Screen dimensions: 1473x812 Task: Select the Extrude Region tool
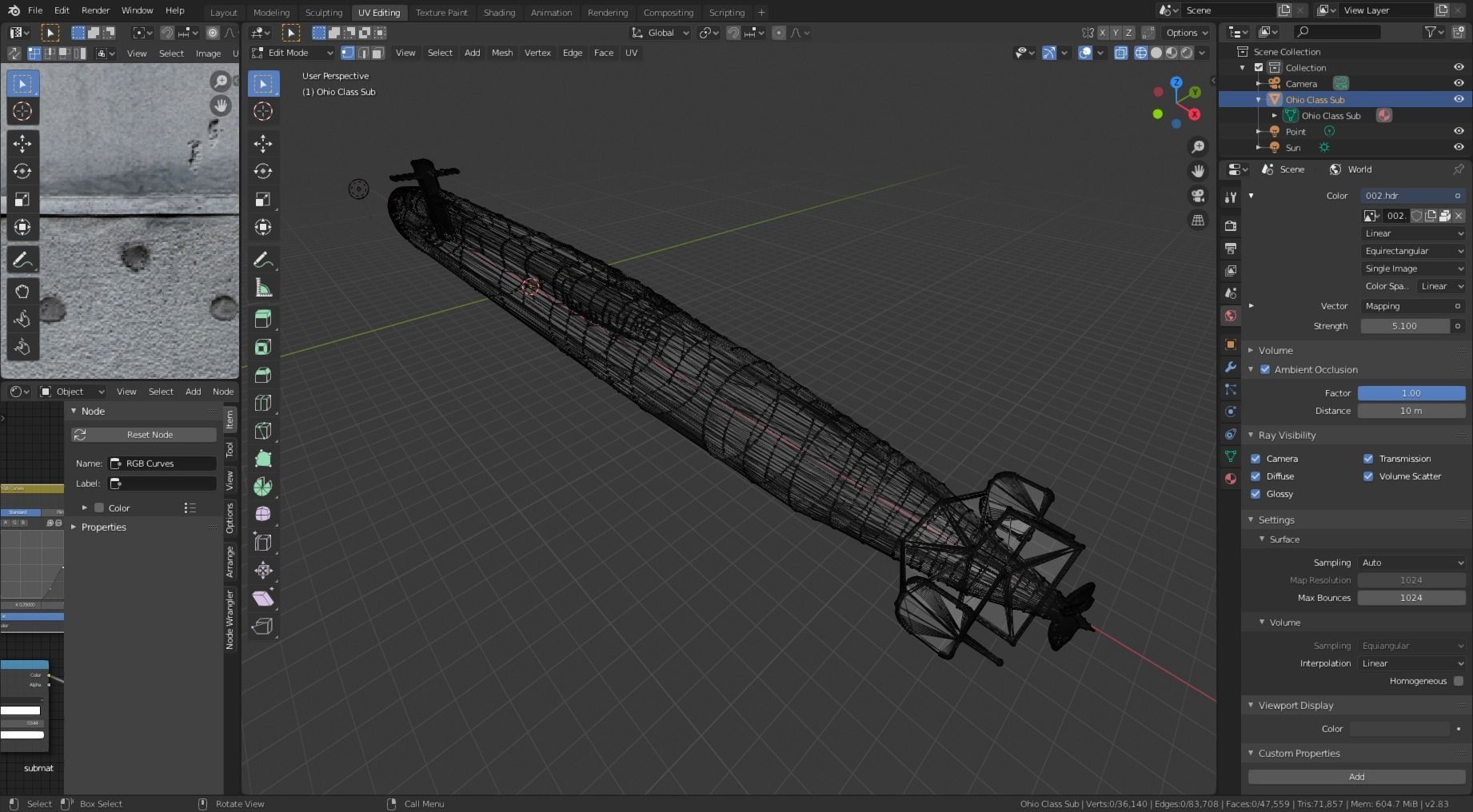coord(263,319)
